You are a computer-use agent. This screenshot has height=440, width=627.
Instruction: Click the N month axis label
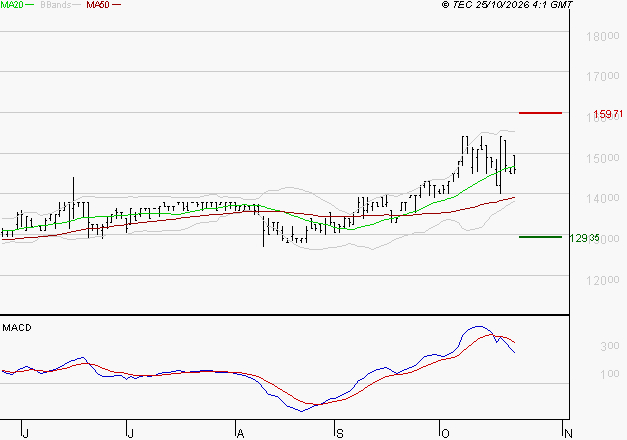(568, 433)
